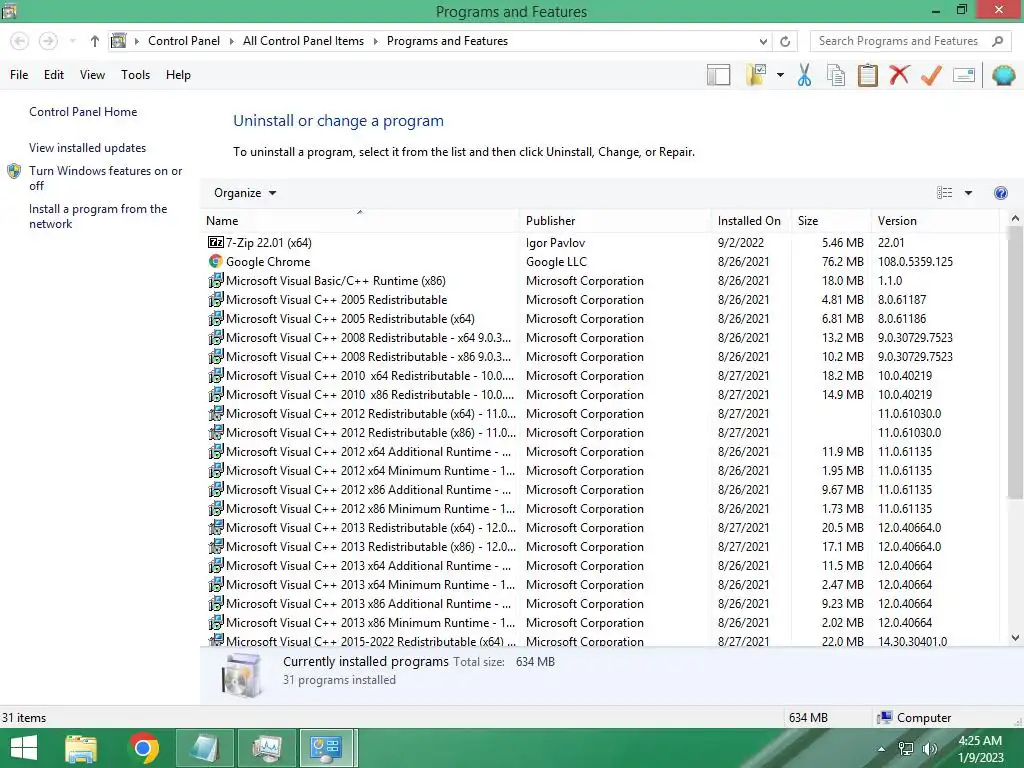Go to Control Panel Home link
Viewport: 1024px width, 768px height.
click(x=83, y=112)
